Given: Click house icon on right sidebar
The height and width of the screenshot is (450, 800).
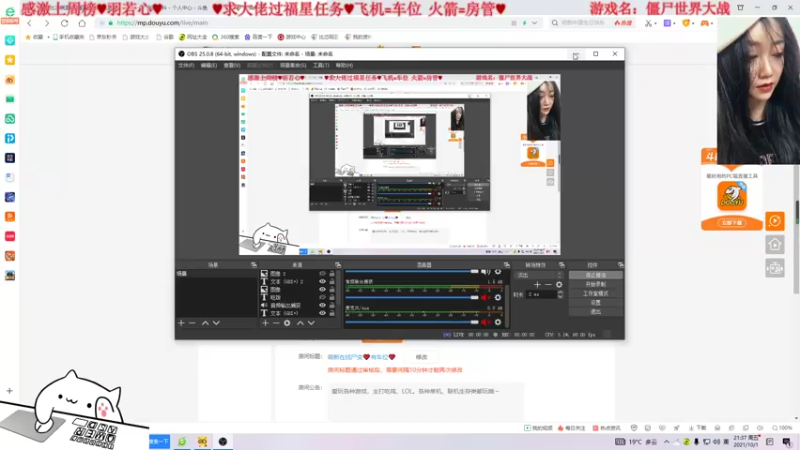Looking at the screenshot, I should click(774, 245).
